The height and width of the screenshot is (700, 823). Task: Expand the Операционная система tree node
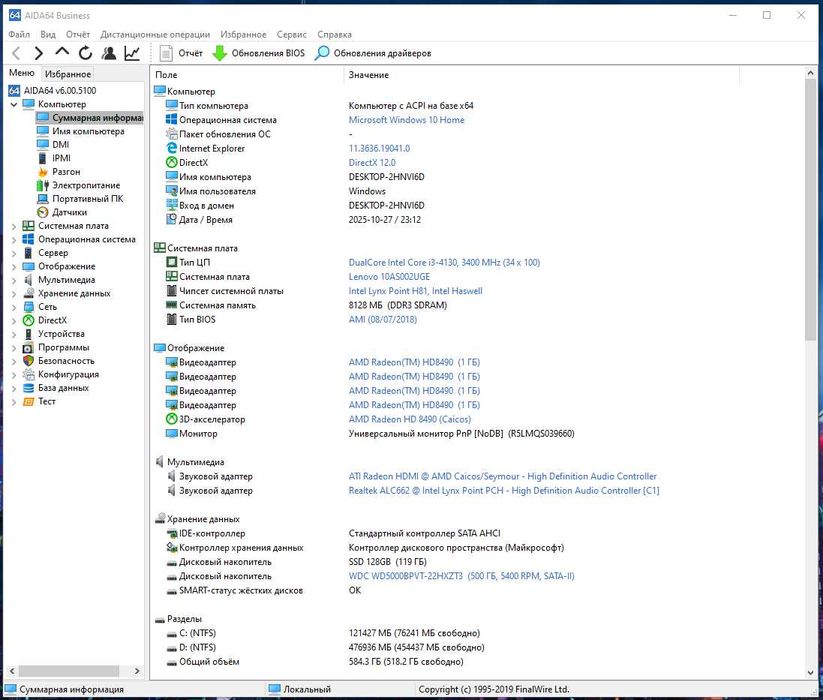click(x=14, y=240)
